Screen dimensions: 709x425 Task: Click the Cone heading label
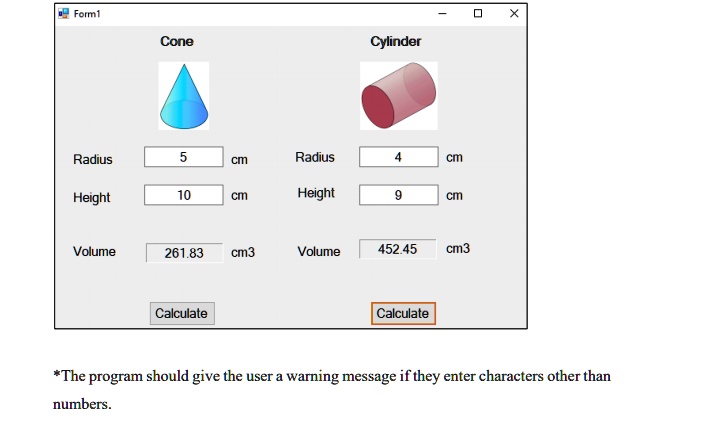click(x=177, y=41)
